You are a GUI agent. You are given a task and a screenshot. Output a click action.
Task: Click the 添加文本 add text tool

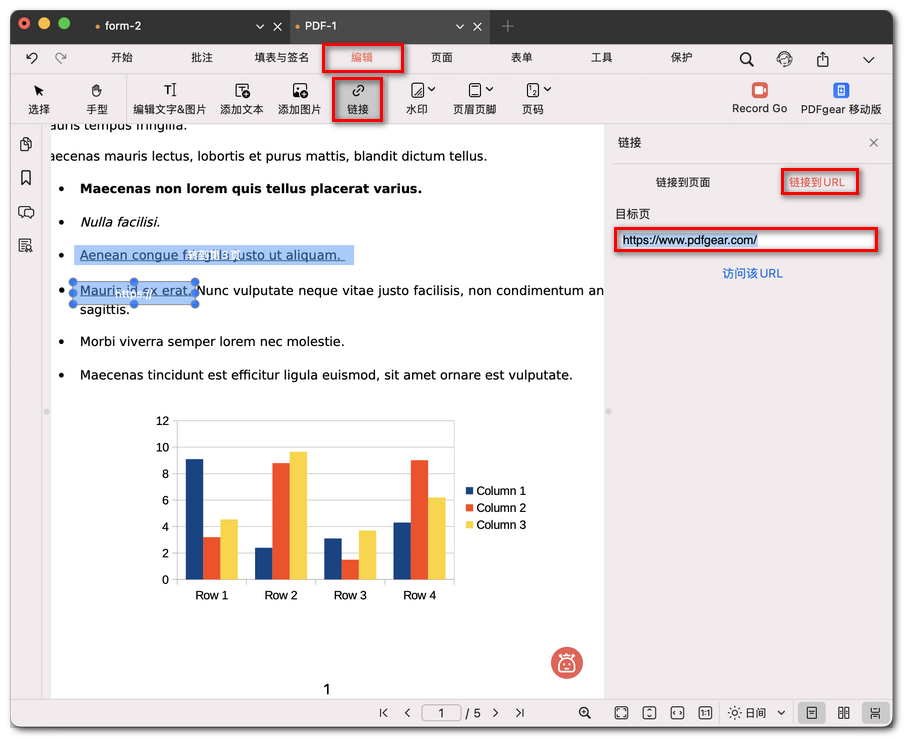(241, 98)
